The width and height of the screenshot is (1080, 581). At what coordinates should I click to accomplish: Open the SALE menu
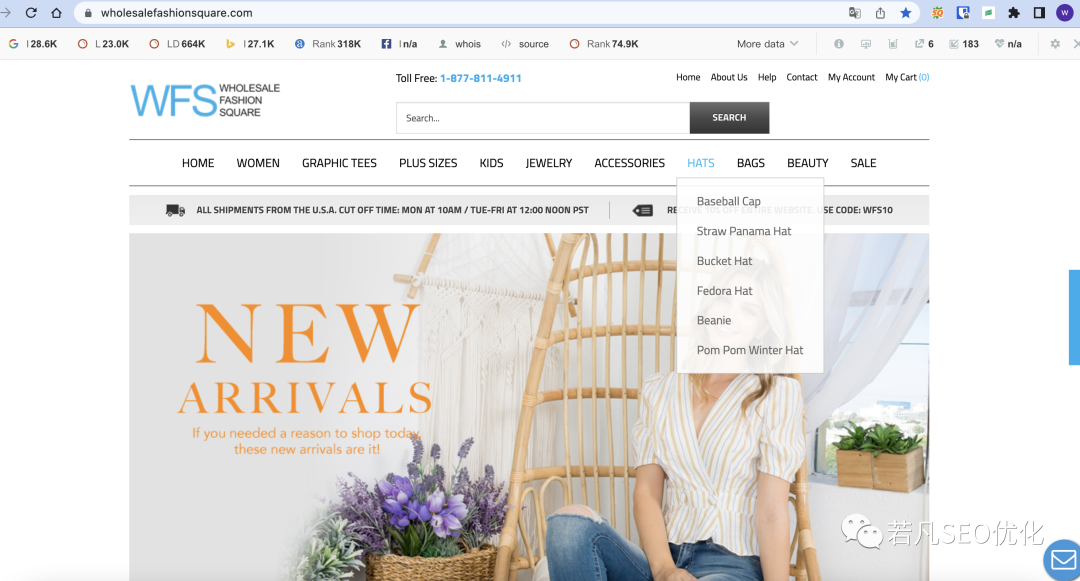coord(863,163)
